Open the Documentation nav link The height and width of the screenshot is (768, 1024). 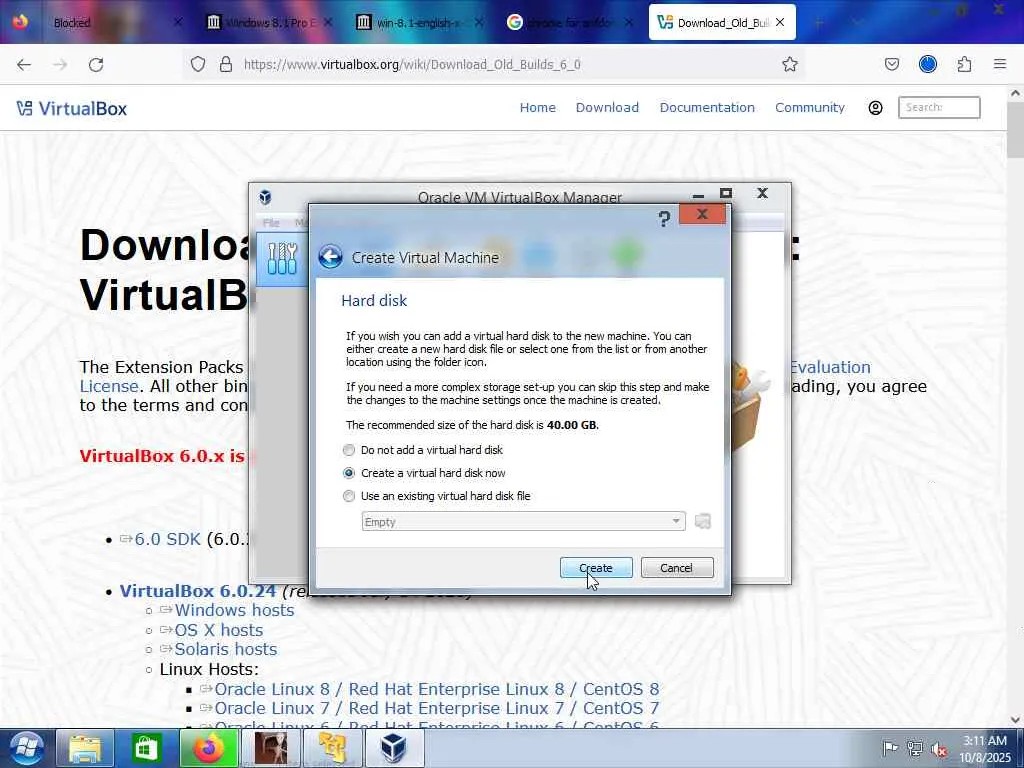pos(707,107)
